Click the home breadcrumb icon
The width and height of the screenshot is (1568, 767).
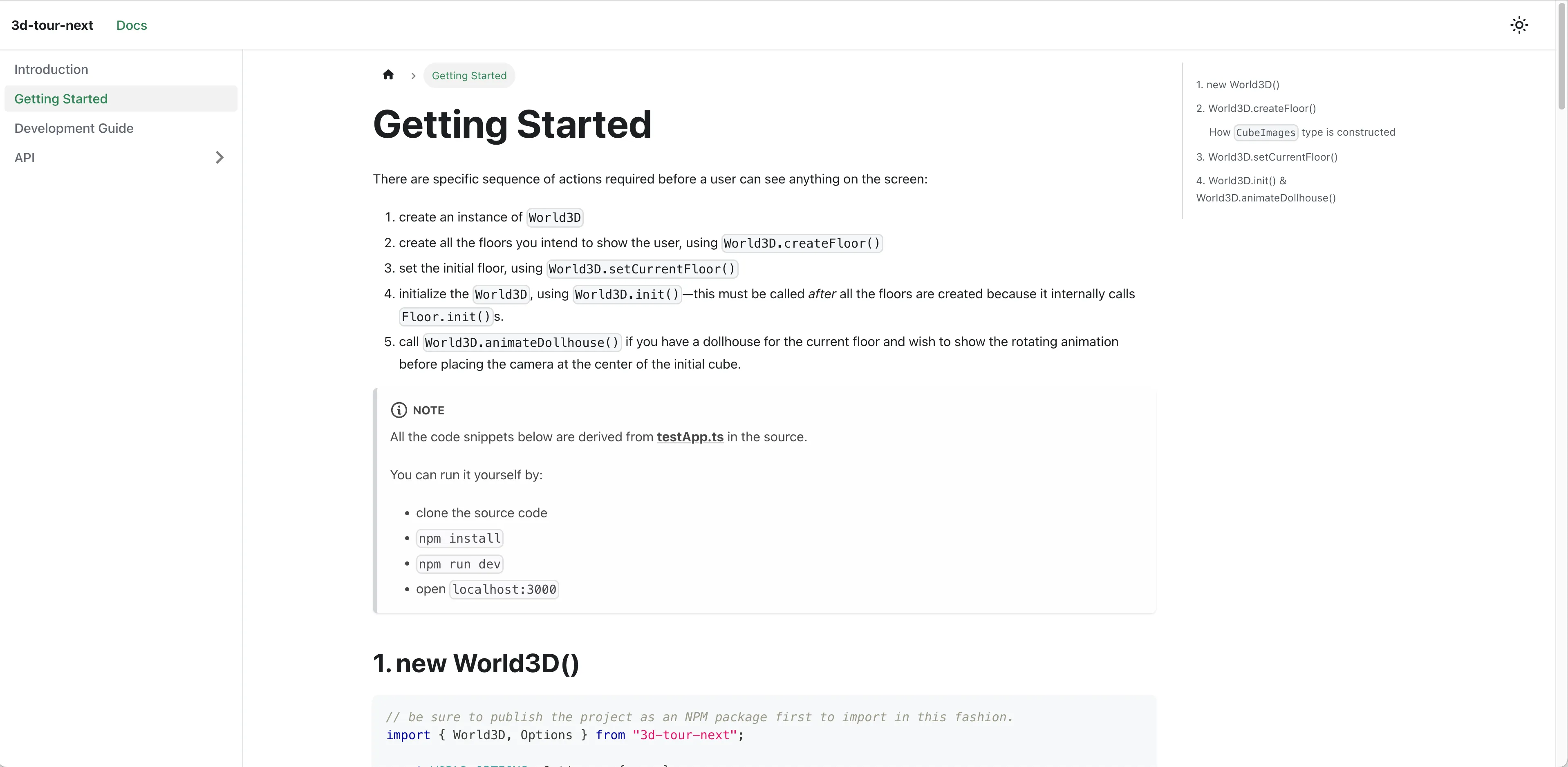click(388, 75)
